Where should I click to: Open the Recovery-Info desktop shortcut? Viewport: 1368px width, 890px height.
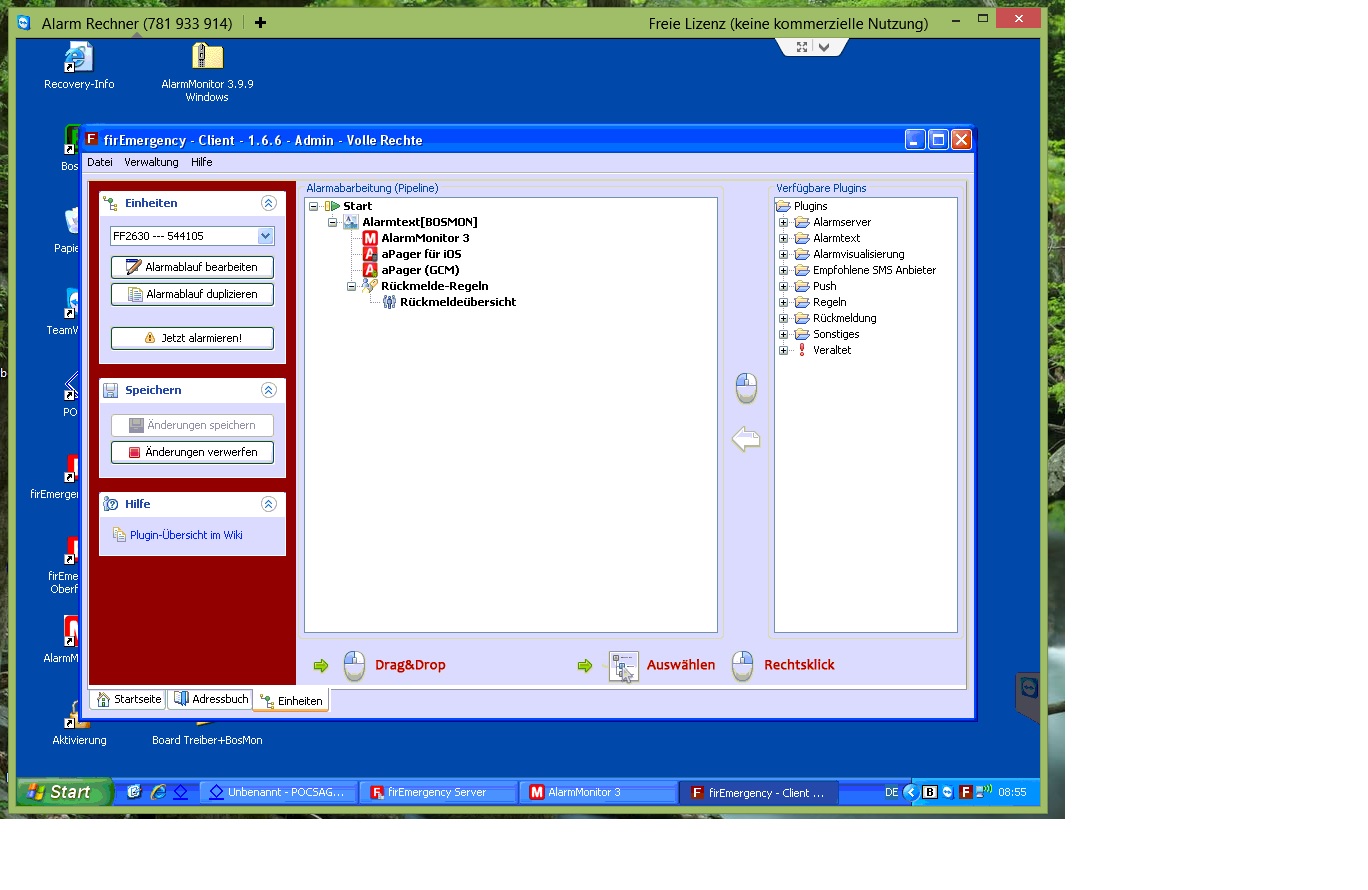click(79, 58)
